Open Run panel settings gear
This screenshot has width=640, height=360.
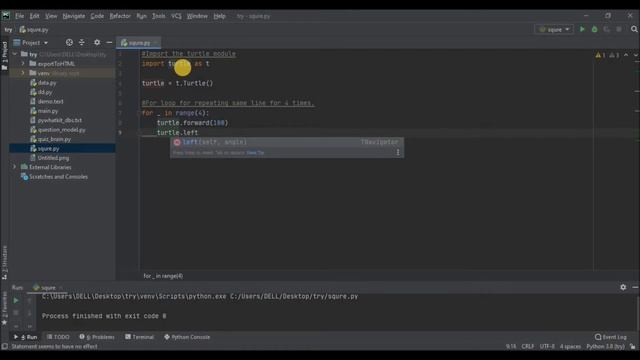pyautogui.click(x=623, y=287)
